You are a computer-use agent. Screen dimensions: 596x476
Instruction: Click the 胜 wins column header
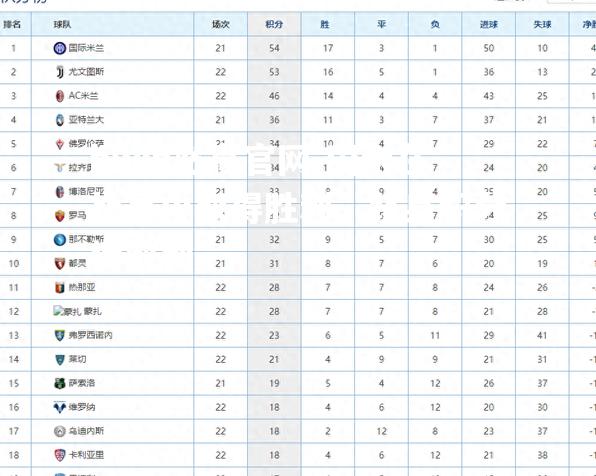point(328,24)
